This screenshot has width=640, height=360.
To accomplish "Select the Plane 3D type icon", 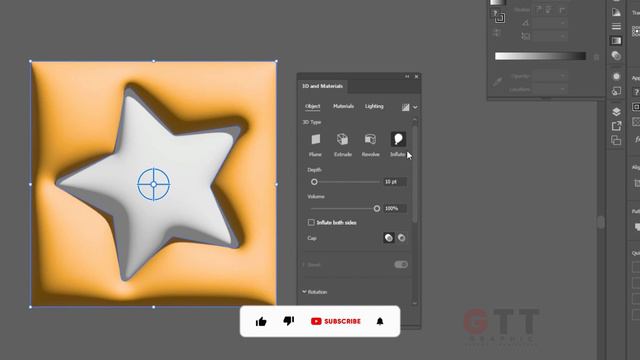I will (x=316, y=140).
